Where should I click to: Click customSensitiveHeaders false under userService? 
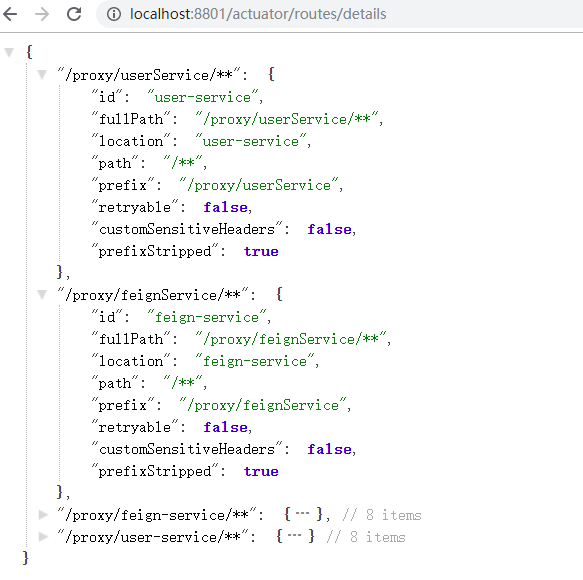point(329,229)
